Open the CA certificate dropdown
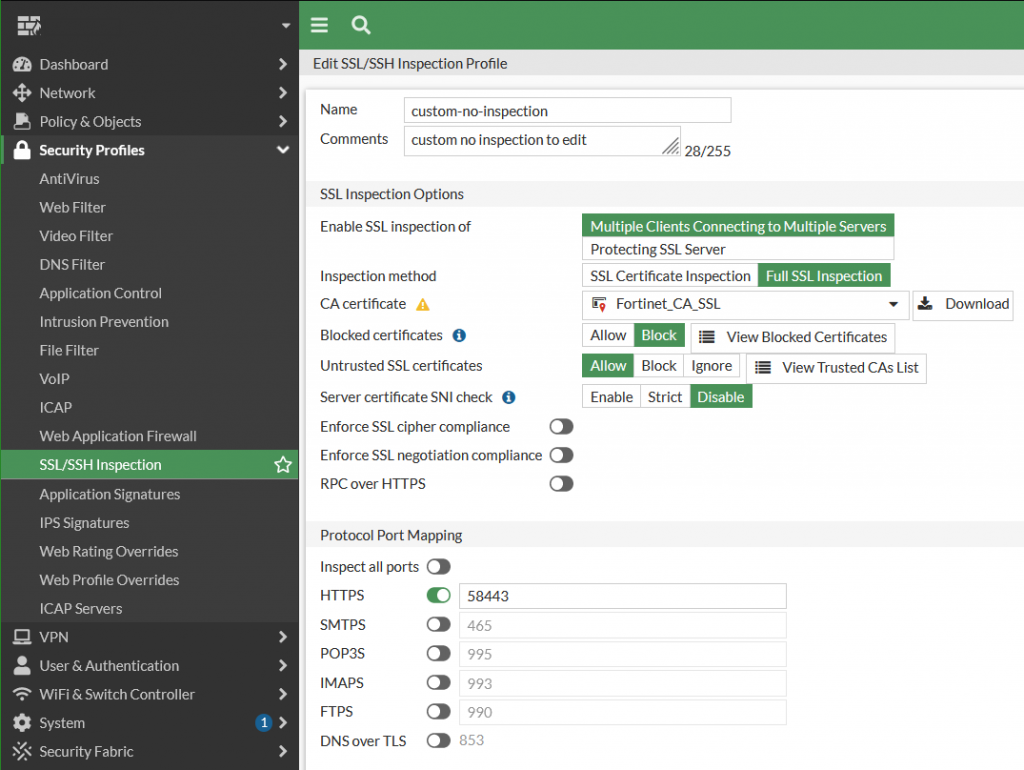The width and height of the screenshot is (1024, 770). [x=745, y=305]
